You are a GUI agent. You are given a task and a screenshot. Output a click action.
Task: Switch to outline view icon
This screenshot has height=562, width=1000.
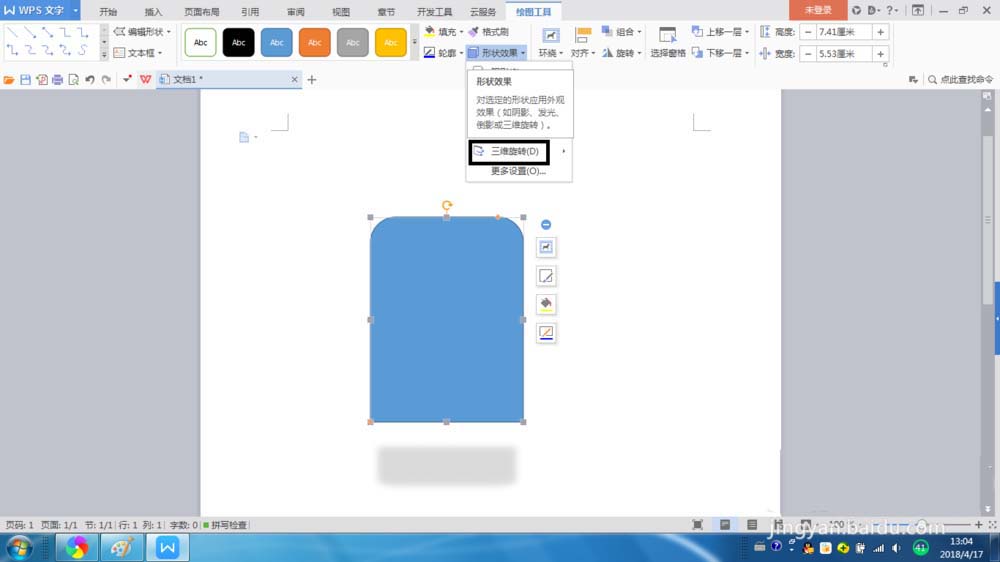click(752, 525)
